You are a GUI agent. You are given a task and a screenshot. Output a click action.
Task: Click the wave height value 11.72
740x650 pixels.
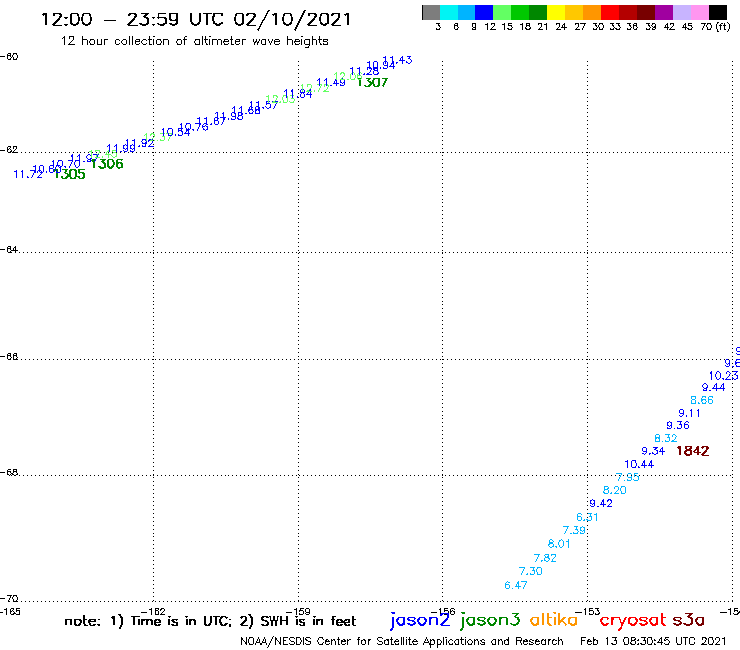coord(28,174)
